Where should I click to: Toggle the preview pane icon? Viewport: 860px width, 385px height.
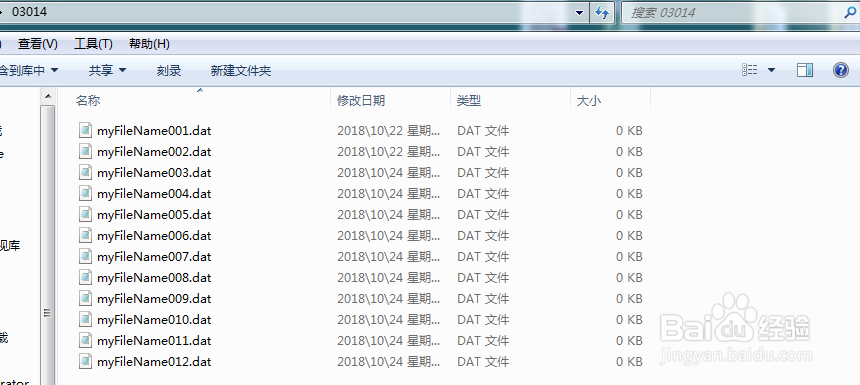coord(805,70)
